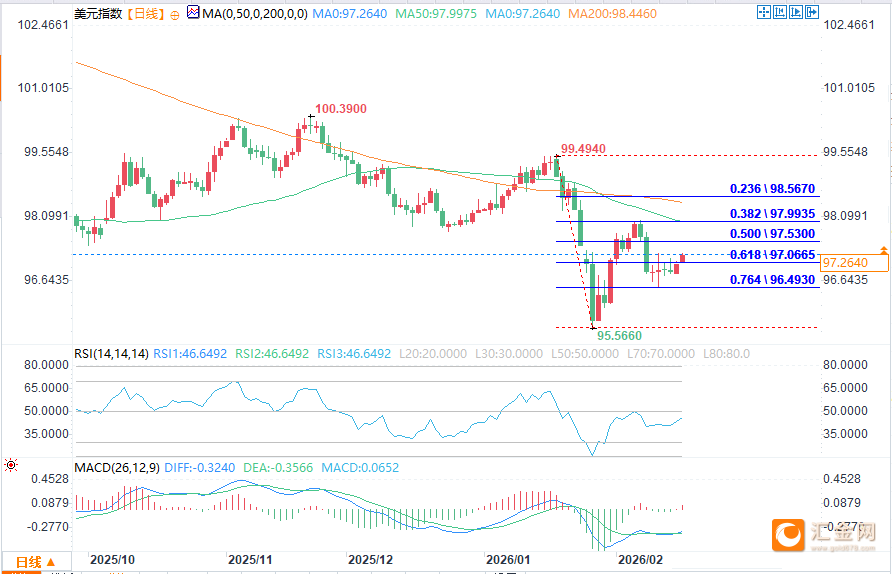
Task: Click the 2026/02 date axis label
Action: point(641,560)
